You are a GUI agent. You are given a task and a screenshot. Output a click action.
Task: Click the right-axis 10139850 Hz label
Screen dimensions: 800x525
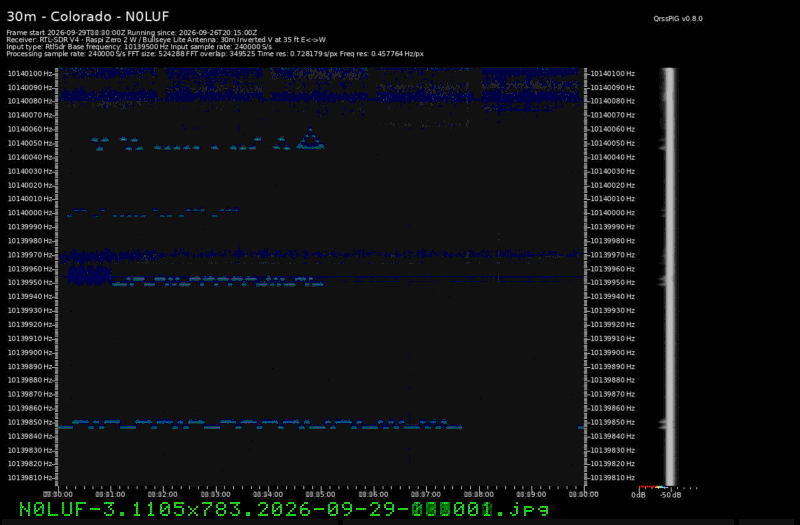click(x=613, y=422)
